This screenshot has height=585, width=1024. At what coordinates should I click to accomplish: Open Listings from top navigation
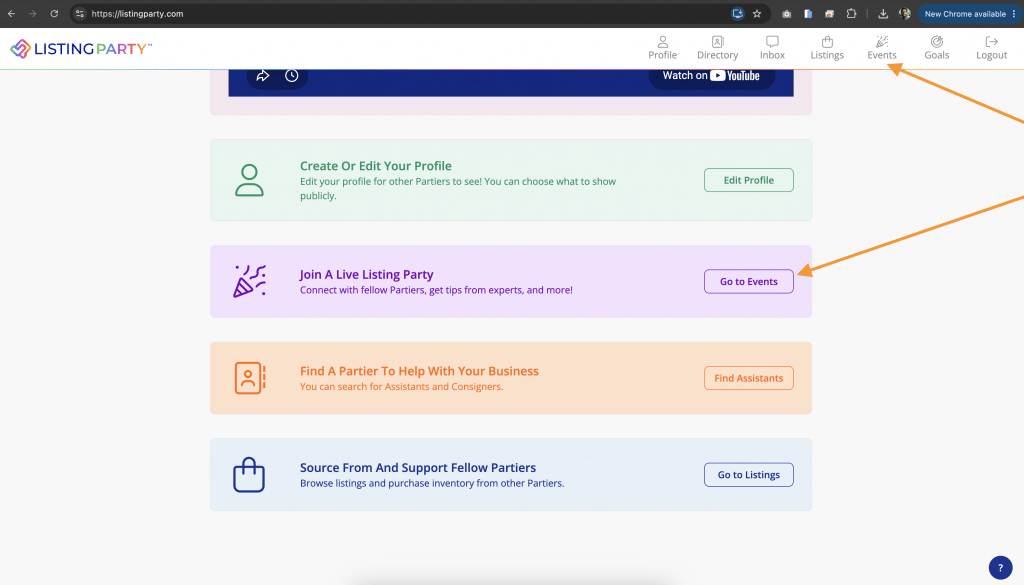(827, 48)
